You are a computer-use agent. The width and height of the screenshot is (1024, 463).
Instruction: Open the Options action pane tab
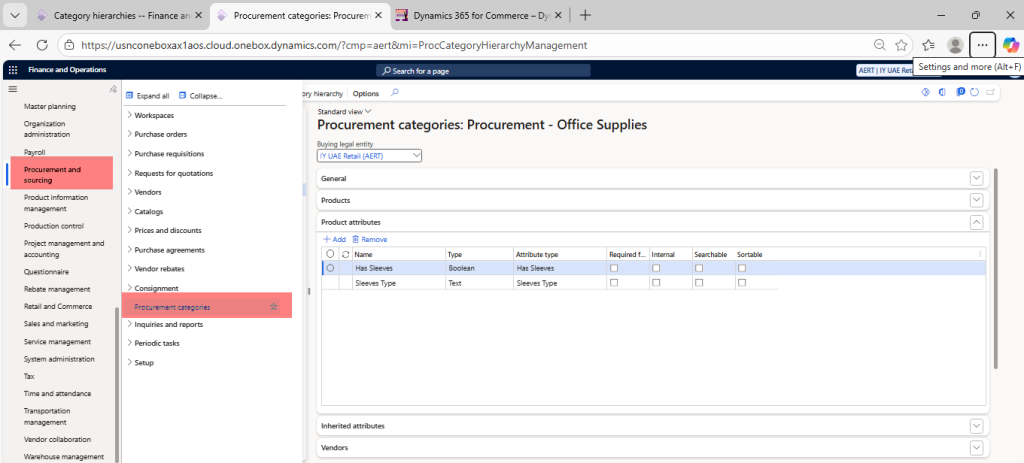(x=366, y=93)
